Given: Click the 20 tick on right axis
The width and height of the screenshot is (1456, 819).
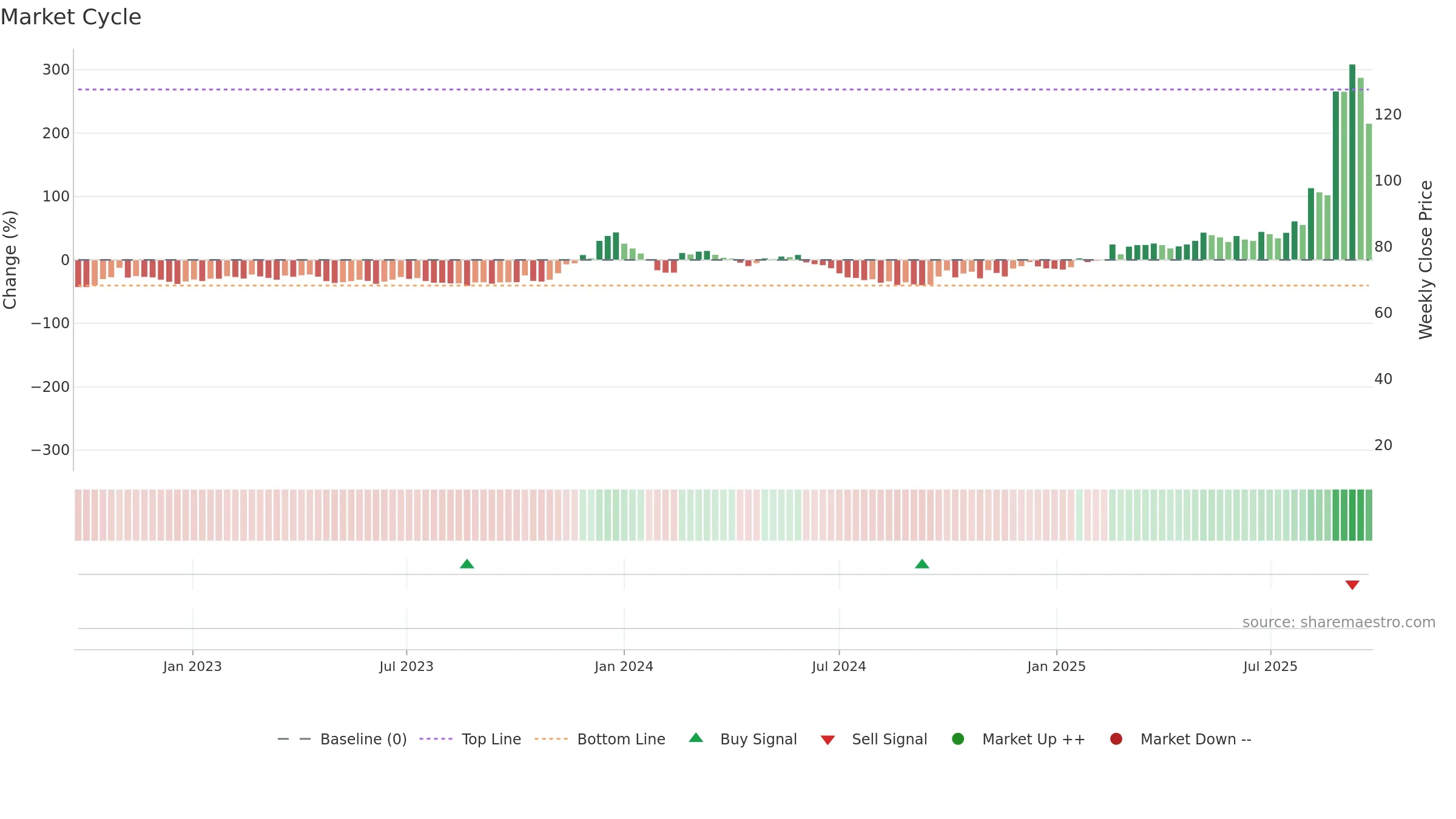Looking at the screenshot, I should 1383,445.
